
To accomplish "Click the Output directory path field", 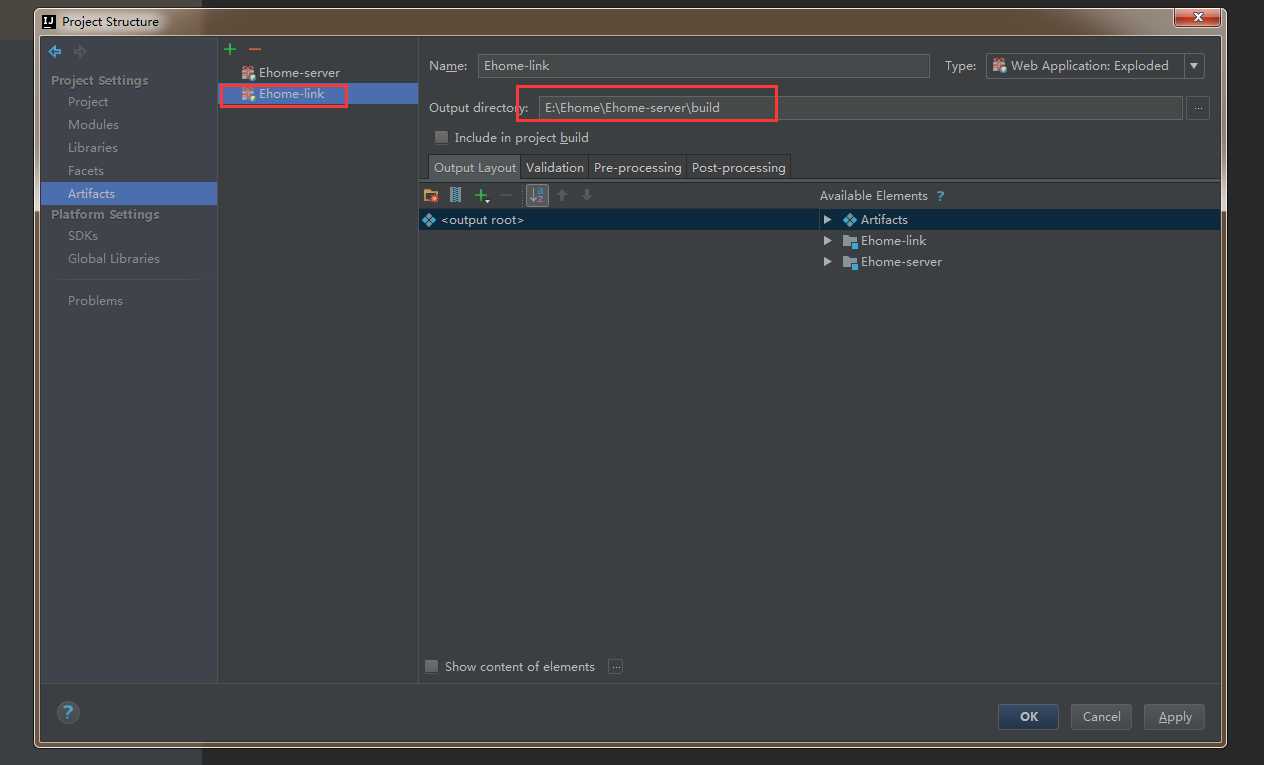I will coord(861,108).
